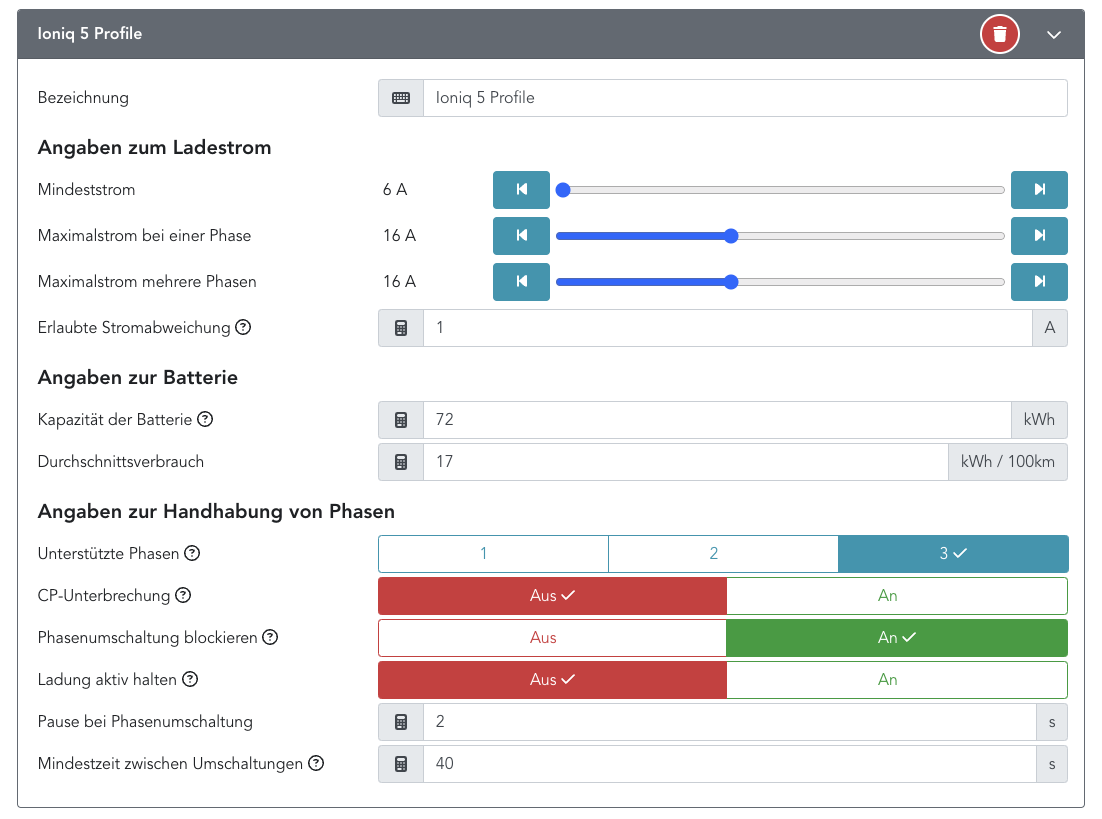Show help for Unterstützte Phasen
The image size is (1102, 819).
[193, 553]
